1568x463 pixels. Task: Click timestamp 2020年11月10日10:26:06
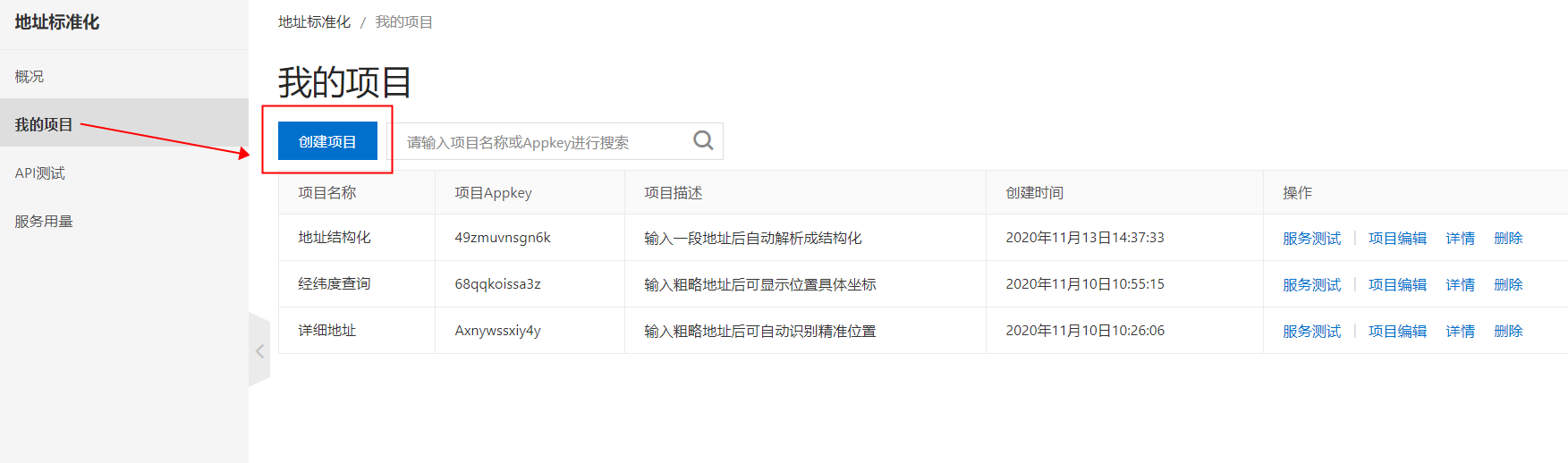(x=1085, y=330)
